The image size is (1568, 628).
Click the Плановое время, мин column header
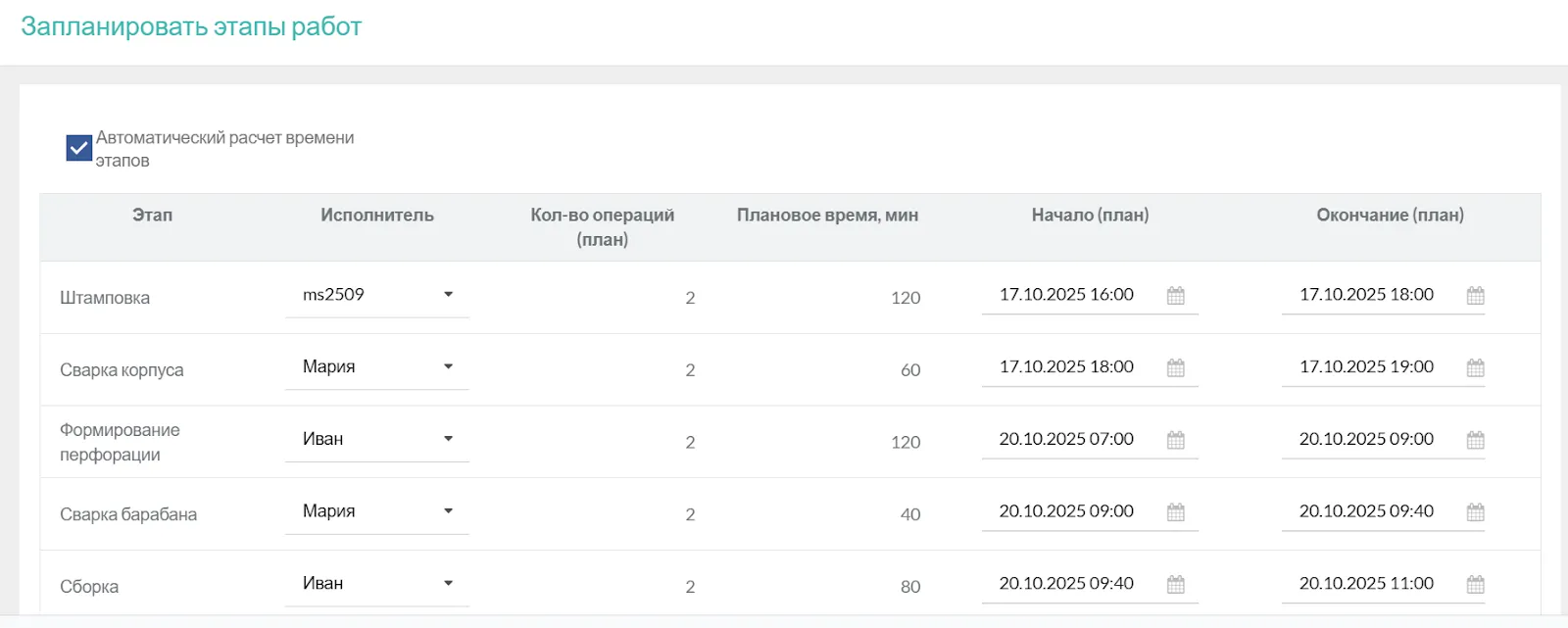click(x=827, y=216)
